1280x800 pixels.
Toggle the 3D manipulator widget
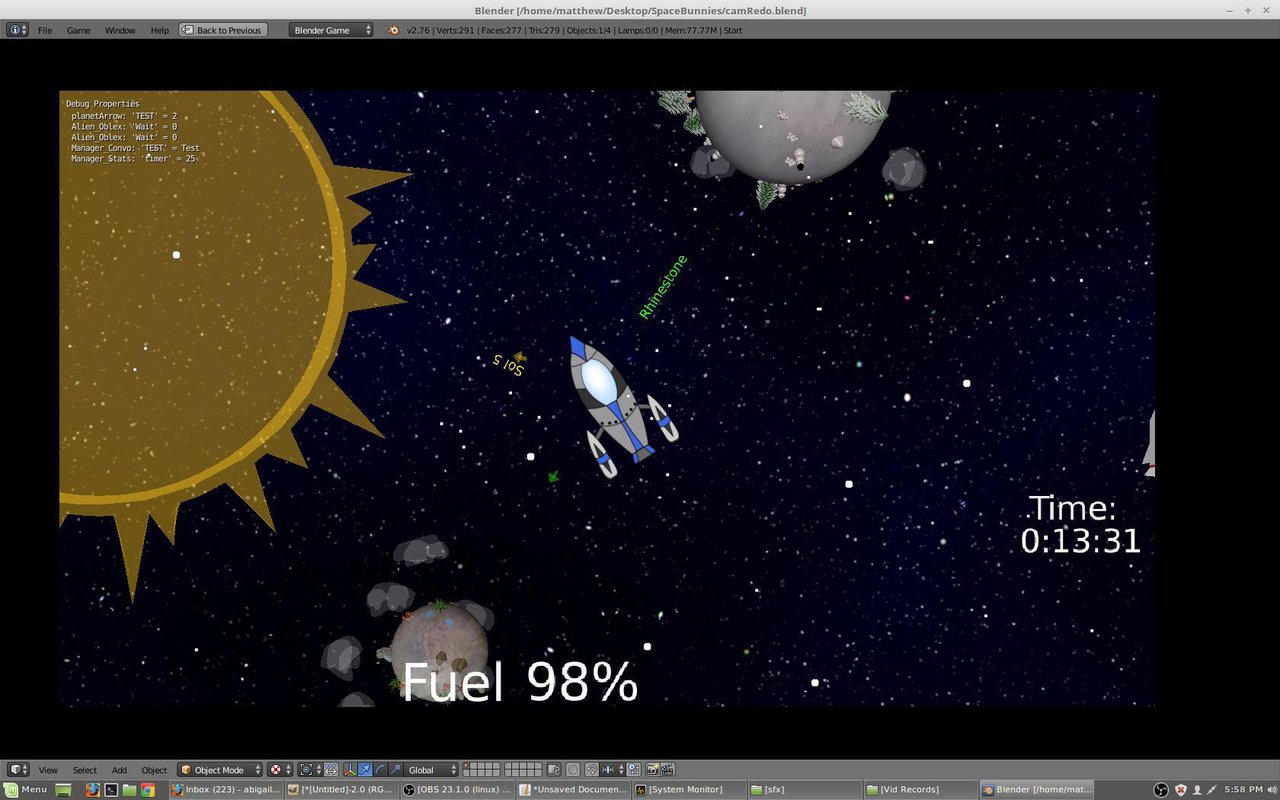(350, 770)
